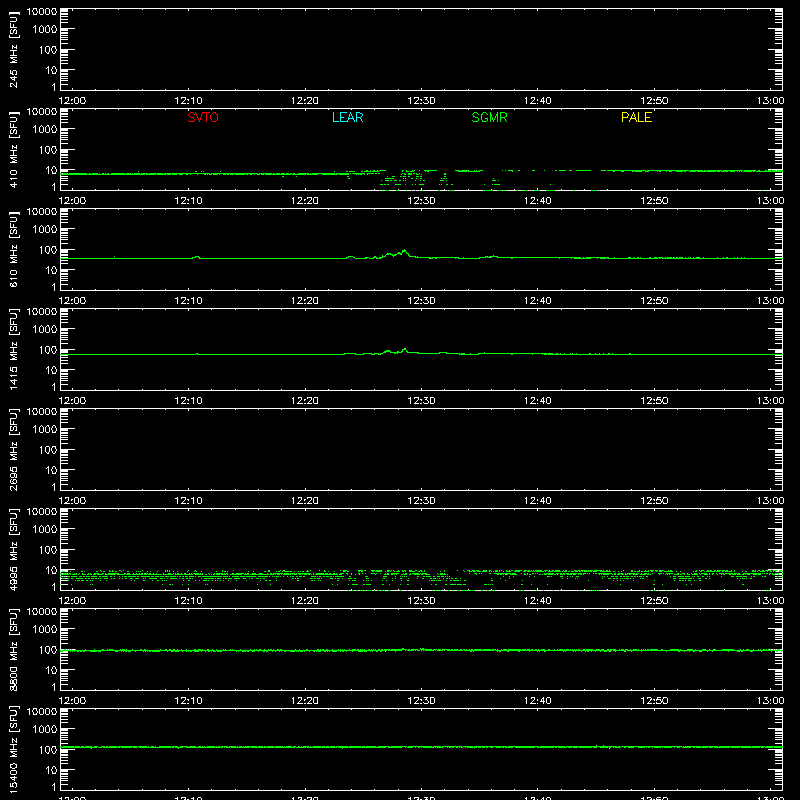Select the 1415 MHz [SFU] axis title

click(14, 349)
